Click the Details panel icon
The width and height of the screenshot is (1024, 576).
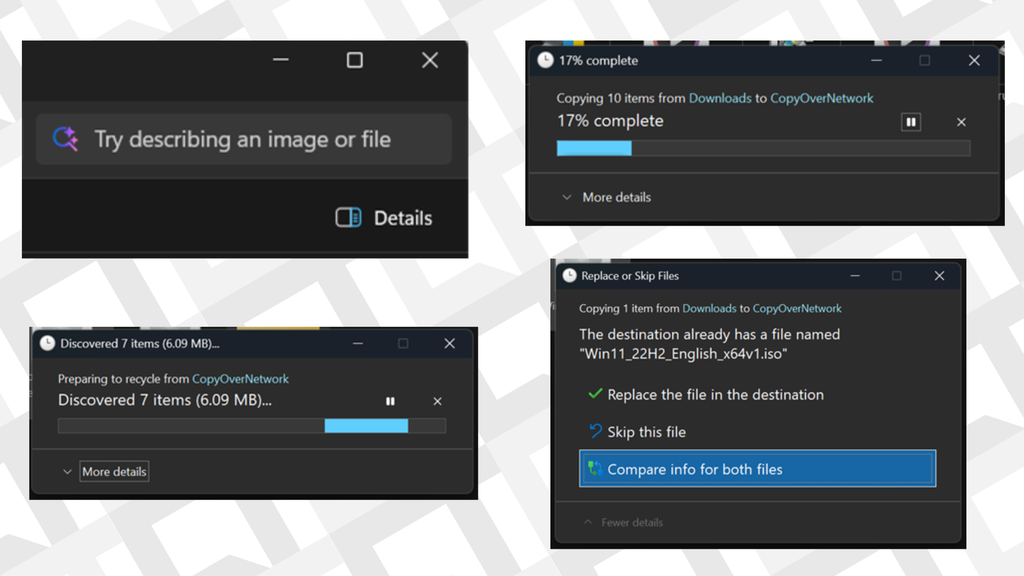click(347, 217)
